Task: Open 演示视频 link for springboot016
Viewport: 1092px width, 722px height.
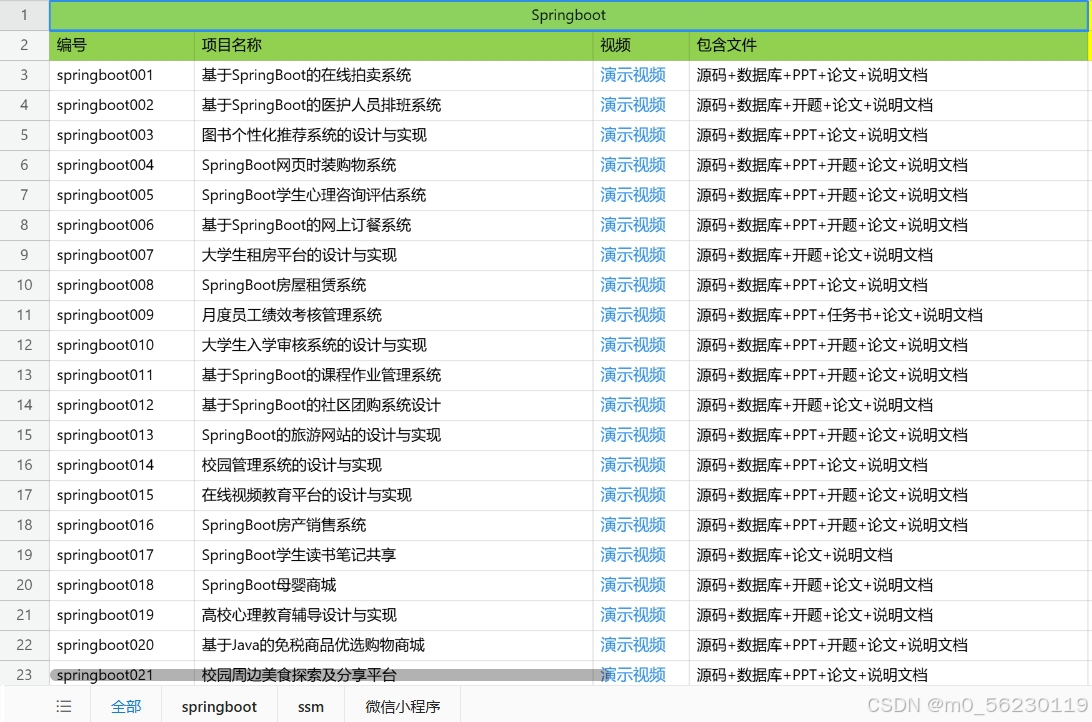Action: pyautogui.click(x=633, y=524)
